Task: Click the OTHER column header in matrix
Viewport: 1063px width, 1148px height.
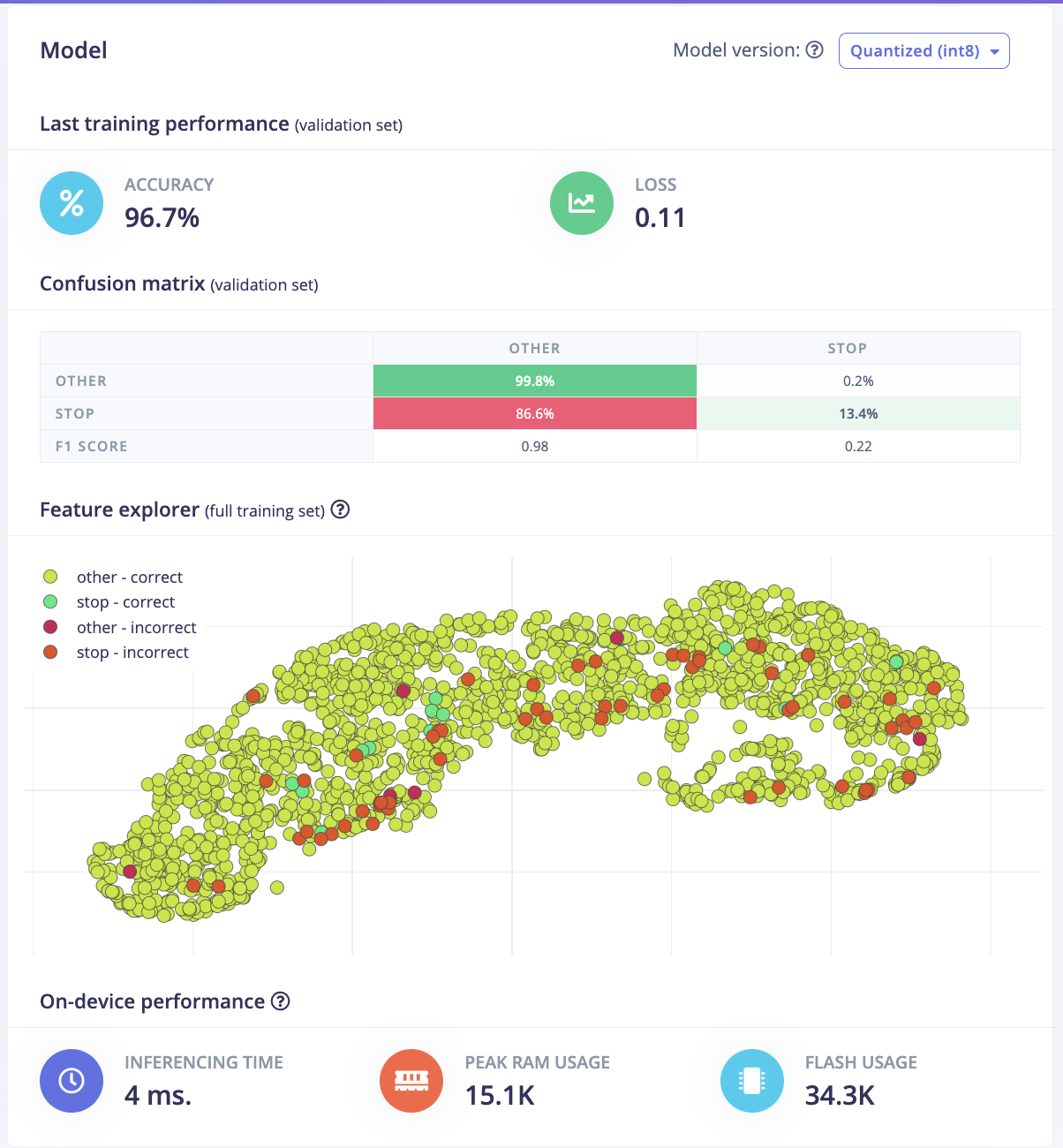Action: [x=534, y=348]
